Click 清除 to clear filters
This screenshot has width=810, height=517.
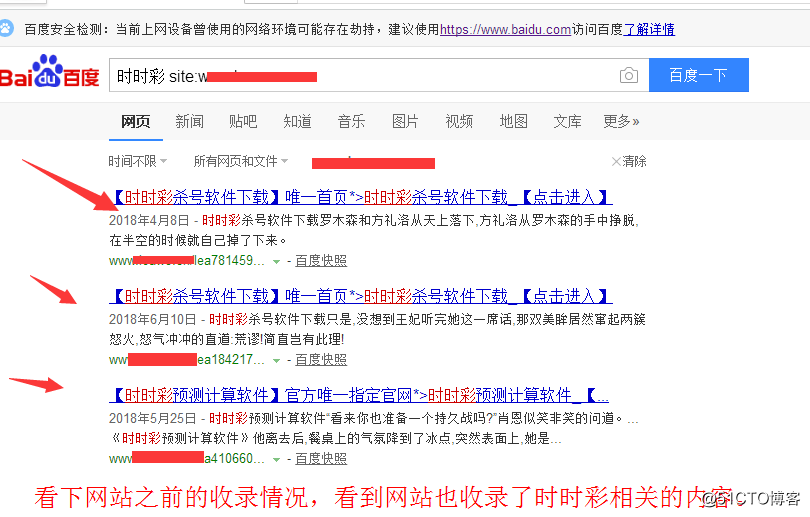629,161
